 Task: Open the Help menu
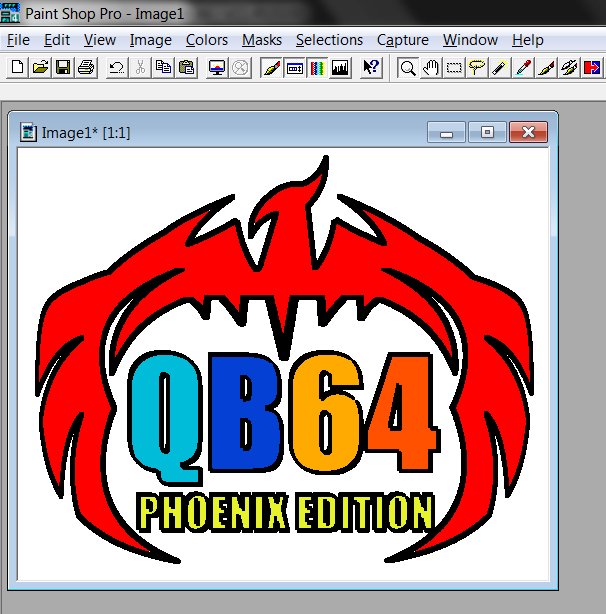[x=528, y=40]
